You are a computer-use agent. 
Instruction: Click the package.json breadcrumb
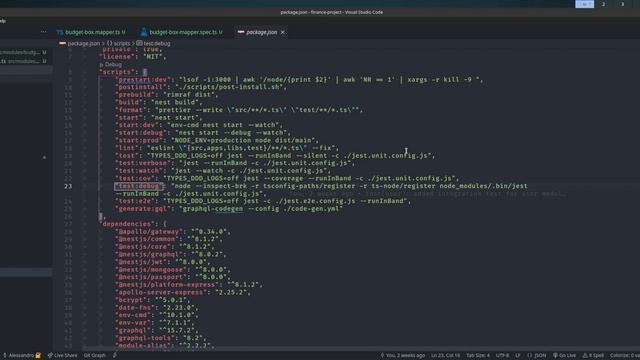[x=83, y=43]
